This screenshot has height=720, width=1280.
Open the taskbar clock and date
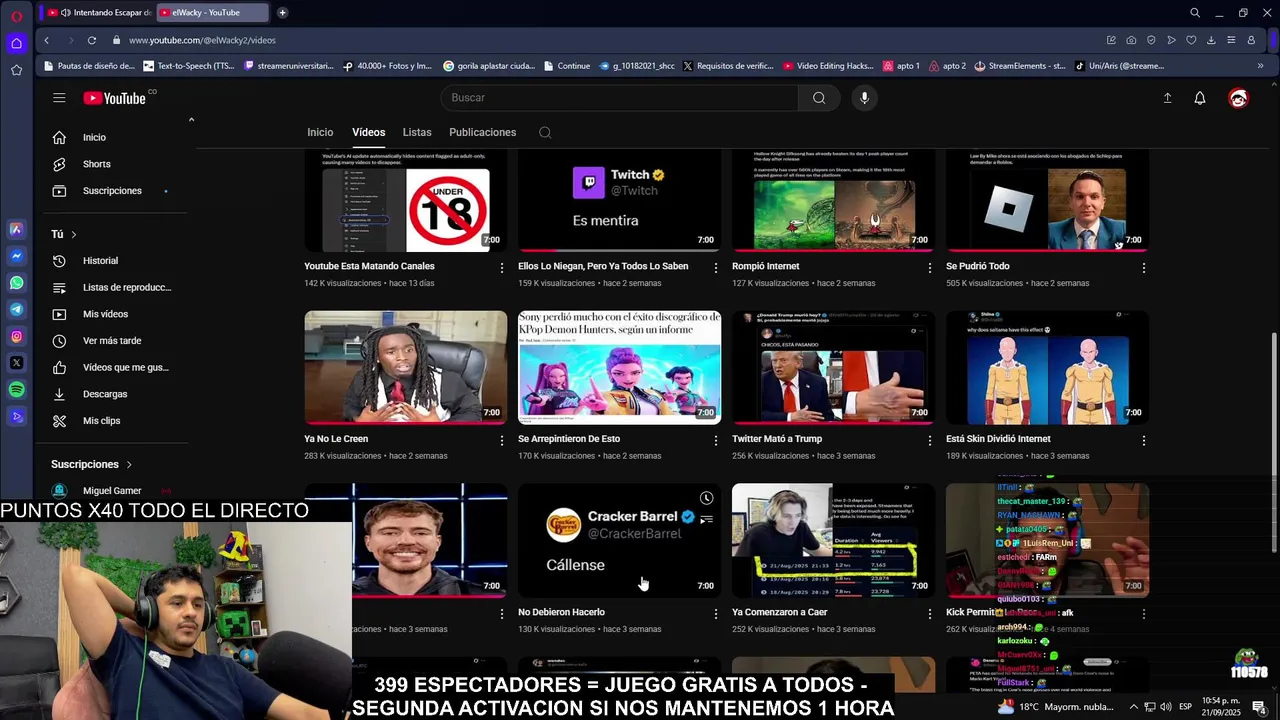click(1221, 707)
